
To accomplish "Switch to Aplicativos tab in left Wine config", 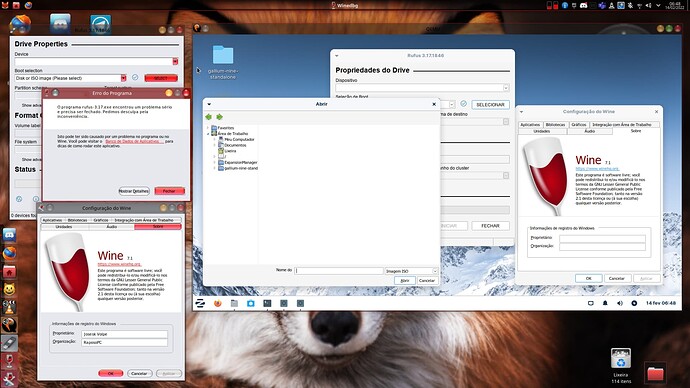I will (x=52, y=220).
